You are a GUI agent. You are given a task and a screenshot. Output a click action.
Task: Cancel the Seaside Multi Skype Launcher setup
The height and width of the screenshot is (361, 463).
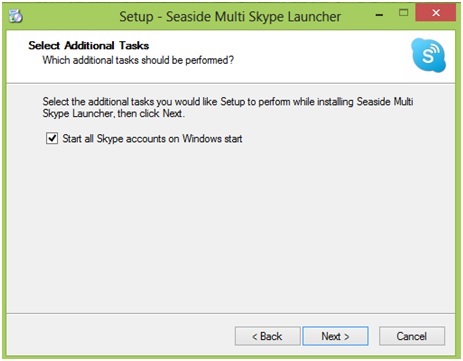[412, 336]
